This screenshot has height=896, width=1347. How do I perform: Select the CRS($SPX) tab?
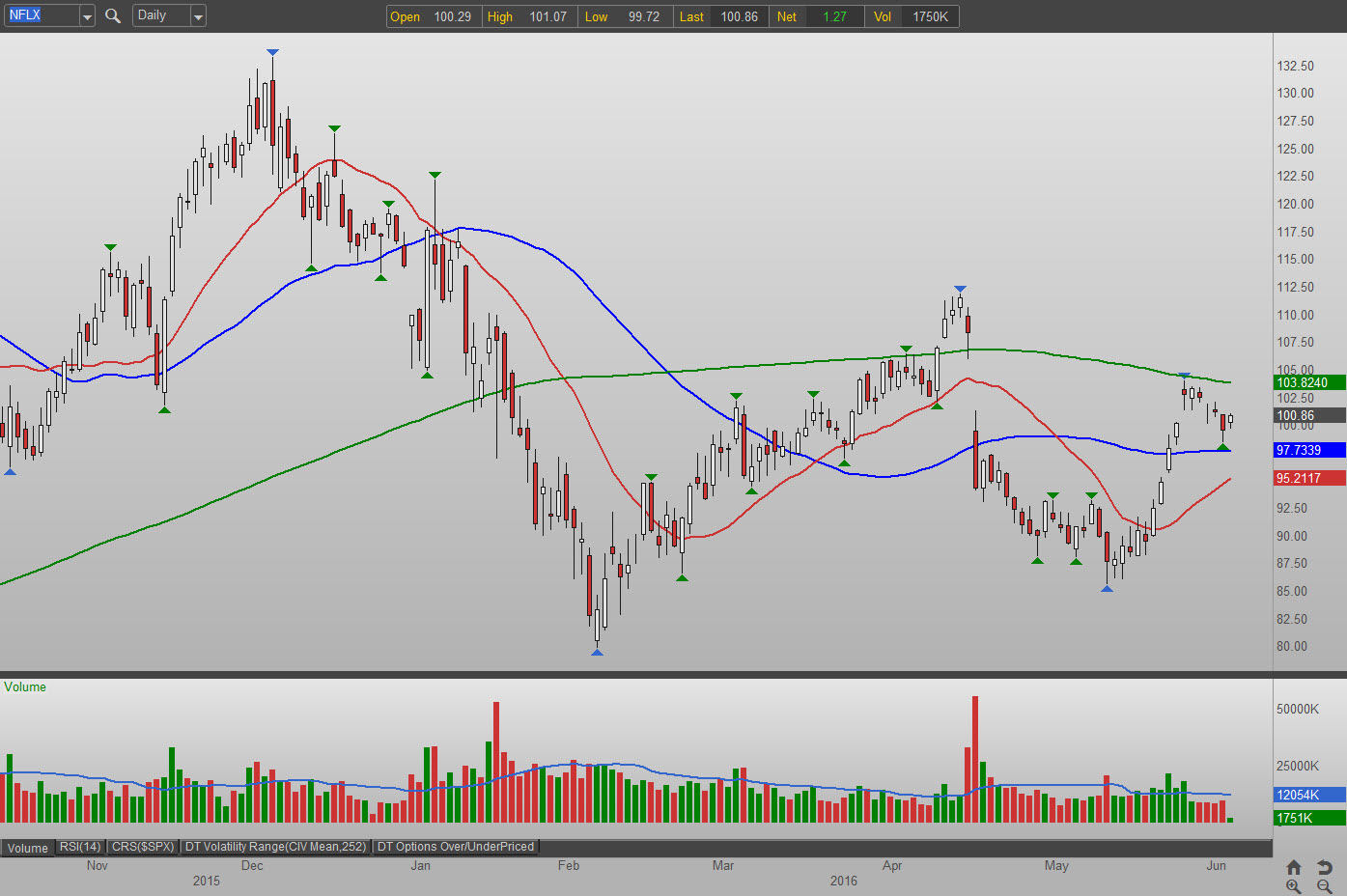point(143,847)
